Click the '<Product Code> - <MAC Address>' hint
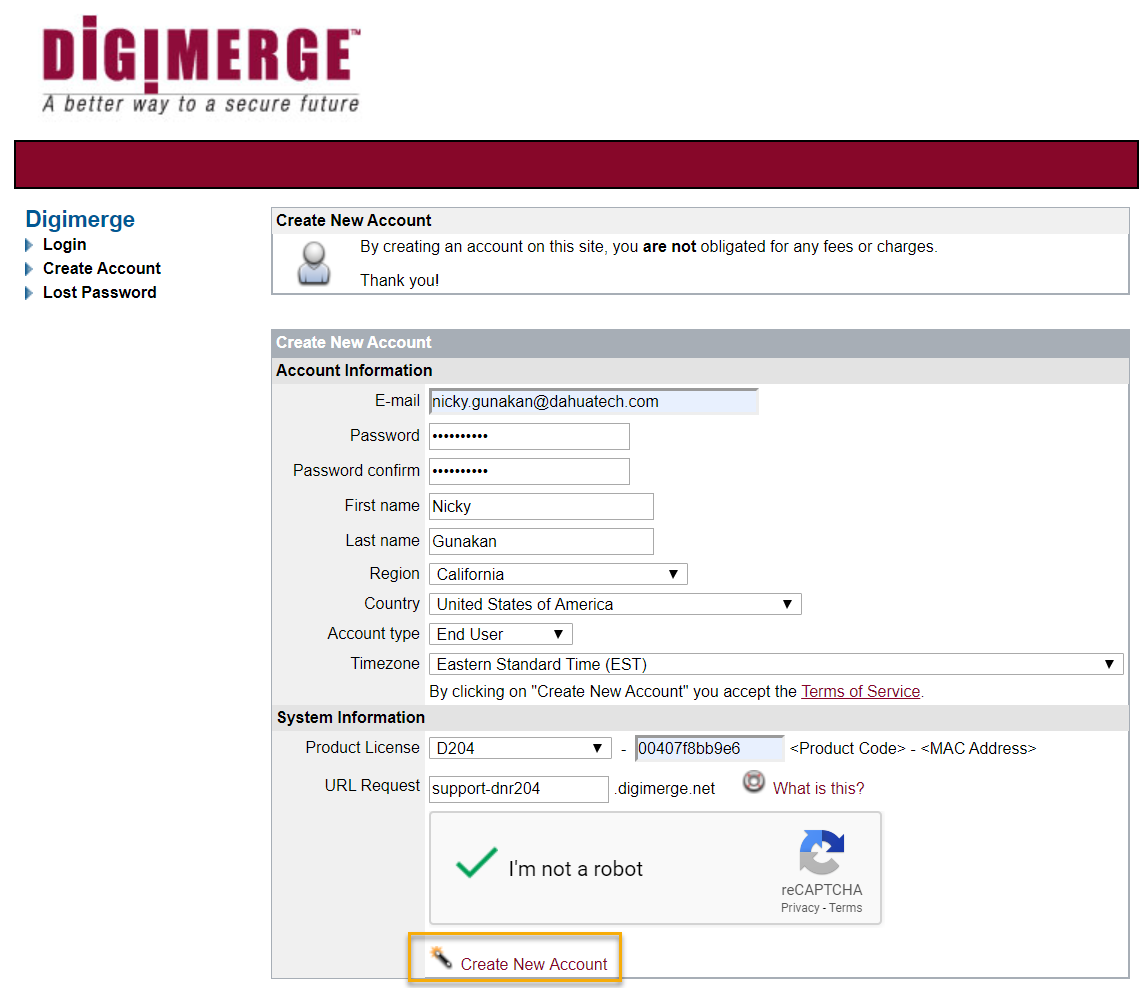The image size is (1148, 988). coord(913,749)
